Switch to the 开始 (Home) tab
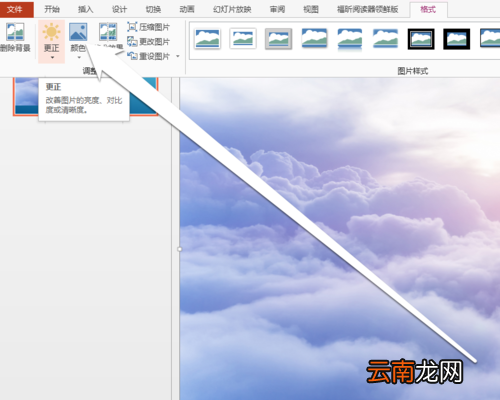This screenshot has height=400, width=500. (52, 9)
